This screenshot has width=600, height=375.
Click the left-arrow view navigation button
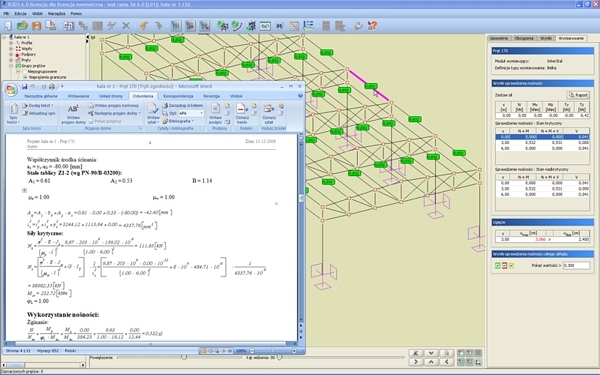[447, 362]
